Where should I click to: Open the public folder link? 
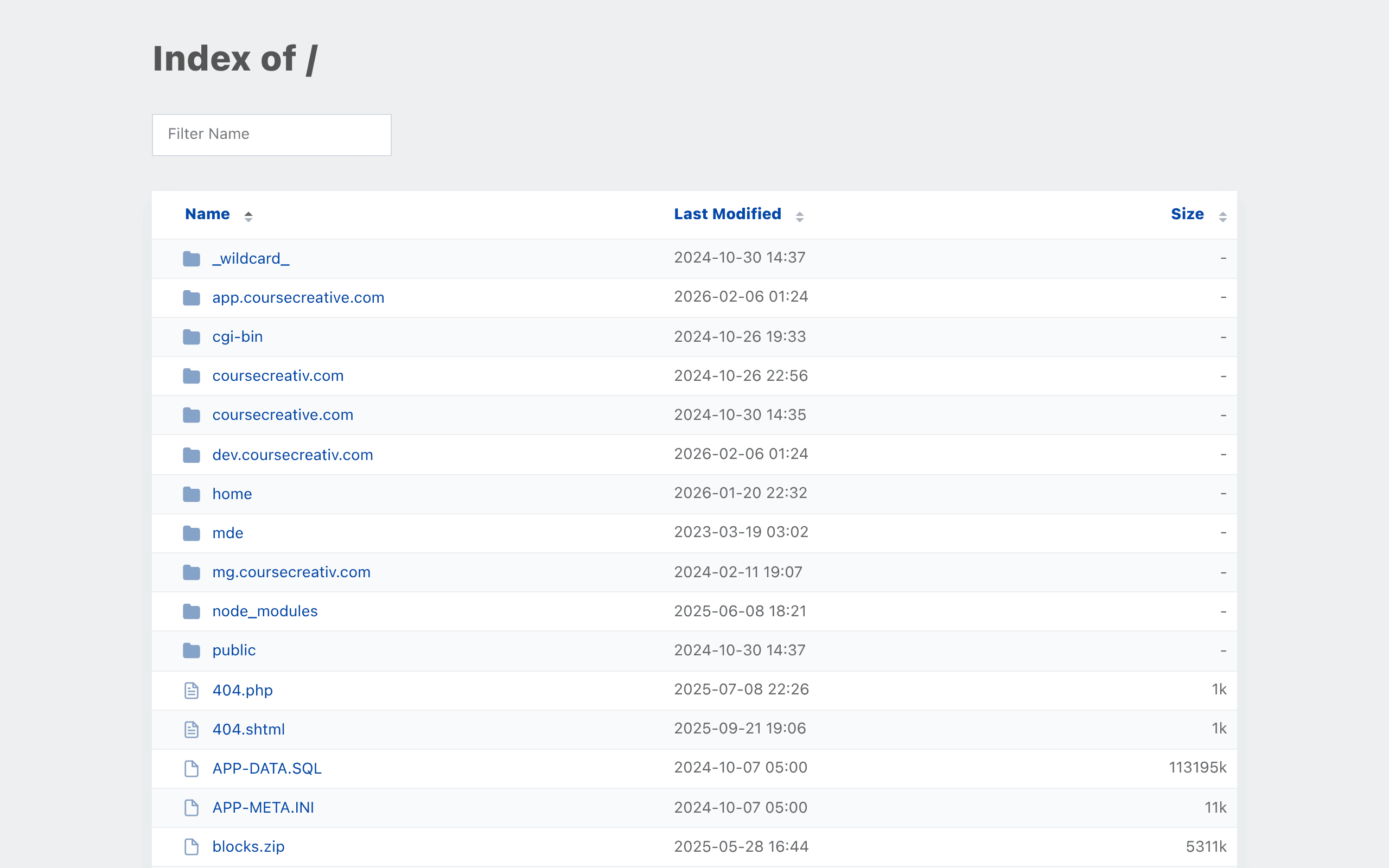point(234,650)
